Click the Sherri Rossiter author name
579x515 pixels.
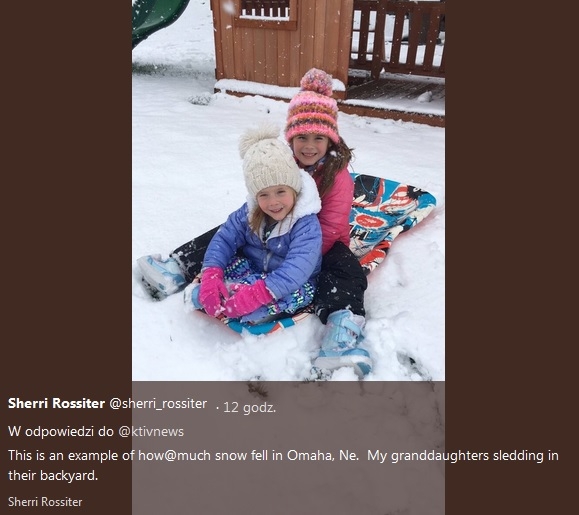[x=56, y=404]
